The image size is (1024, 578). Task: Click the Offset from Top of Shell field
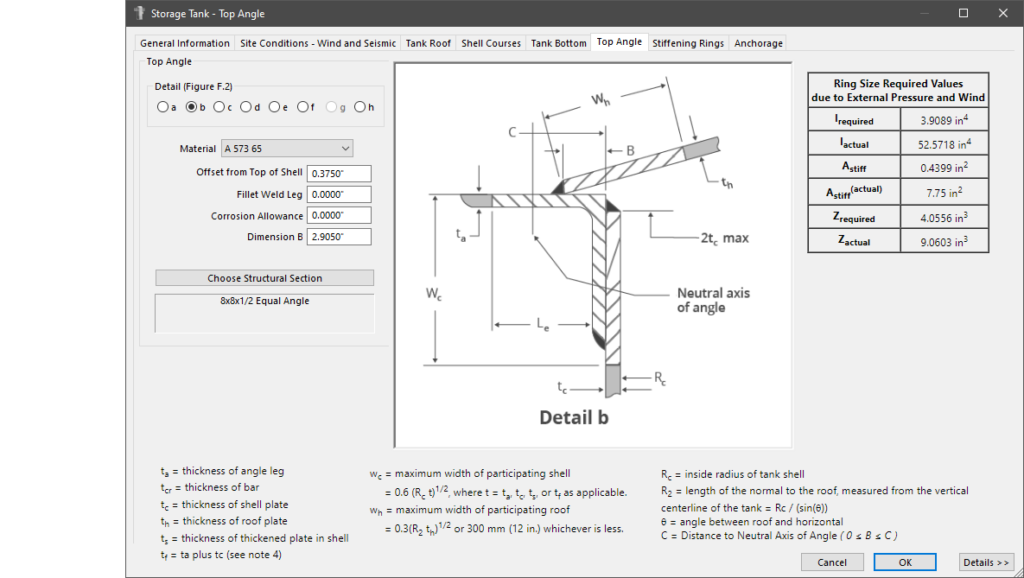(x=339, y=173)
